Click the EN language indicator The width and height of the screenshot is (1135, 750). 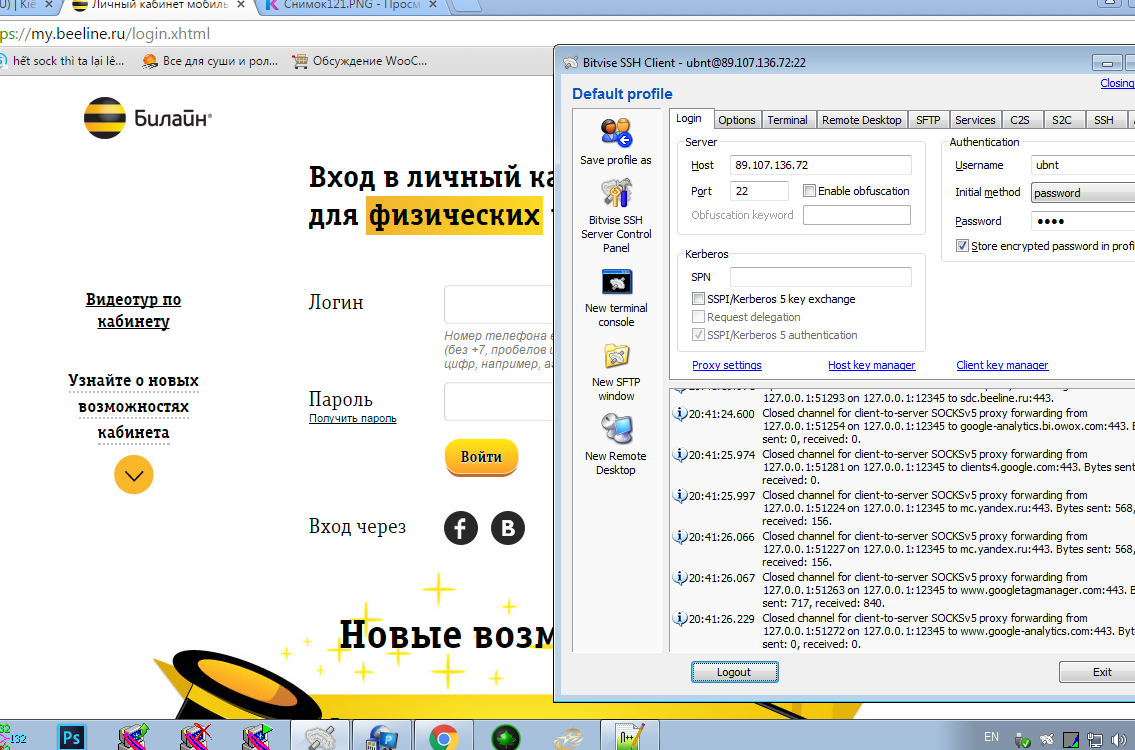click(x=992, y=737)
